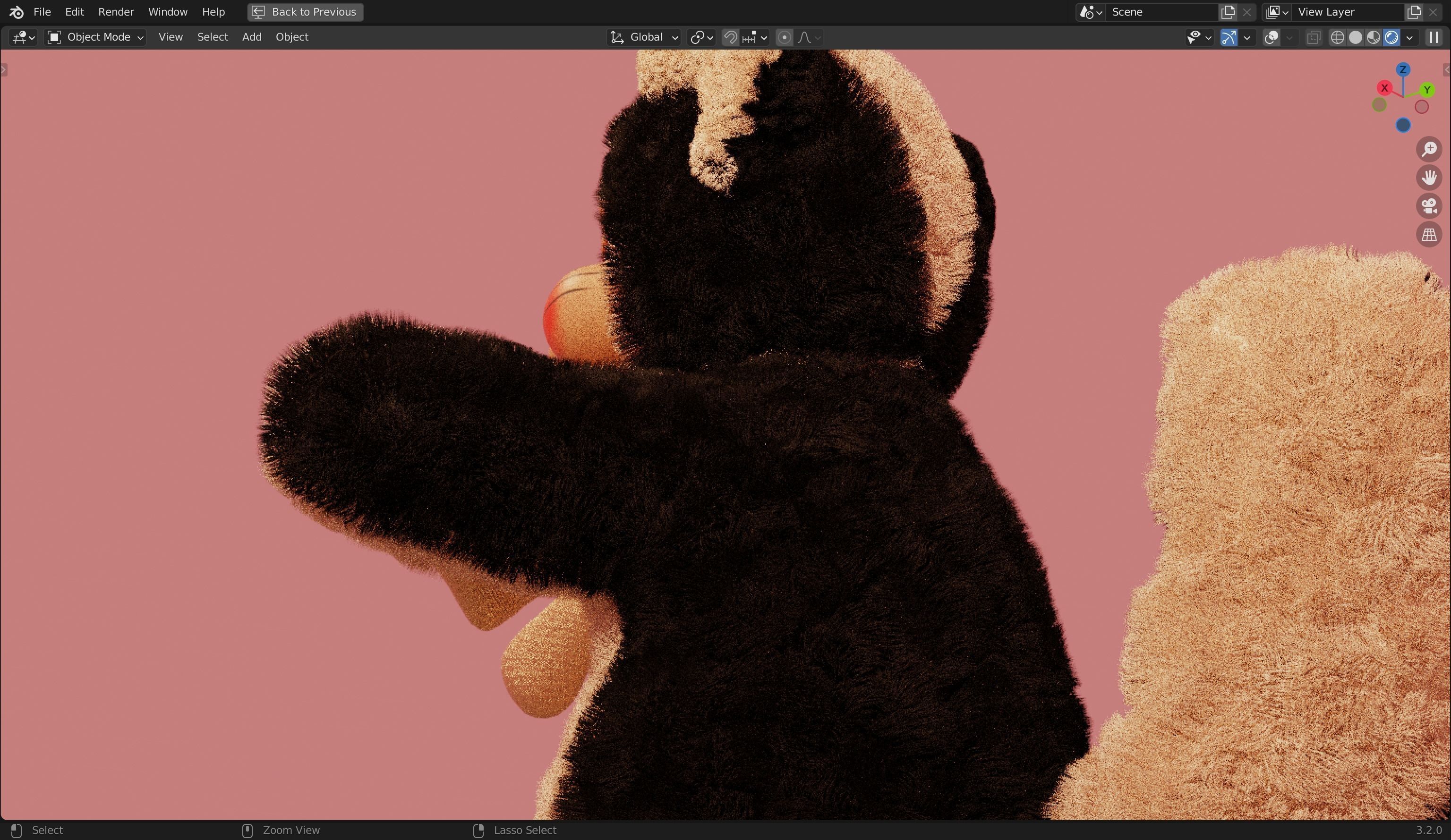Open the Object Mode dropdown
Image resolution: width=1451 pixels, height=840 pixels.
[95, 37]
